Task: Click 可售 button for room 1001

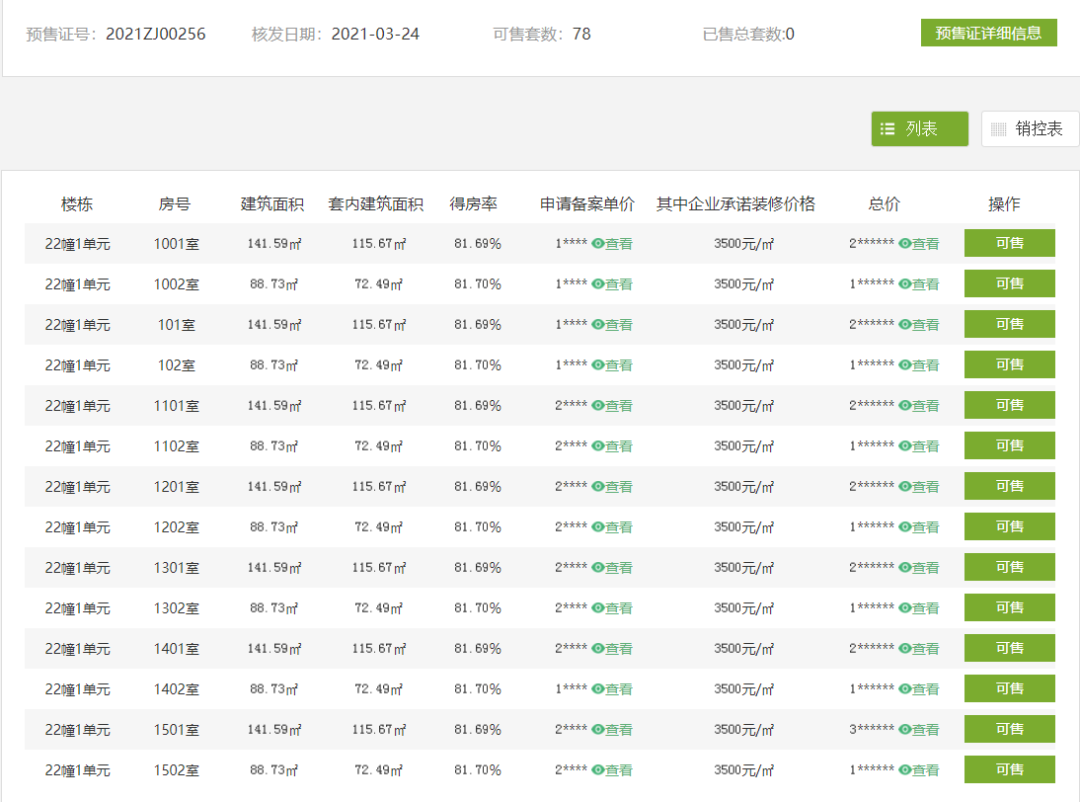Action: 1009,243
